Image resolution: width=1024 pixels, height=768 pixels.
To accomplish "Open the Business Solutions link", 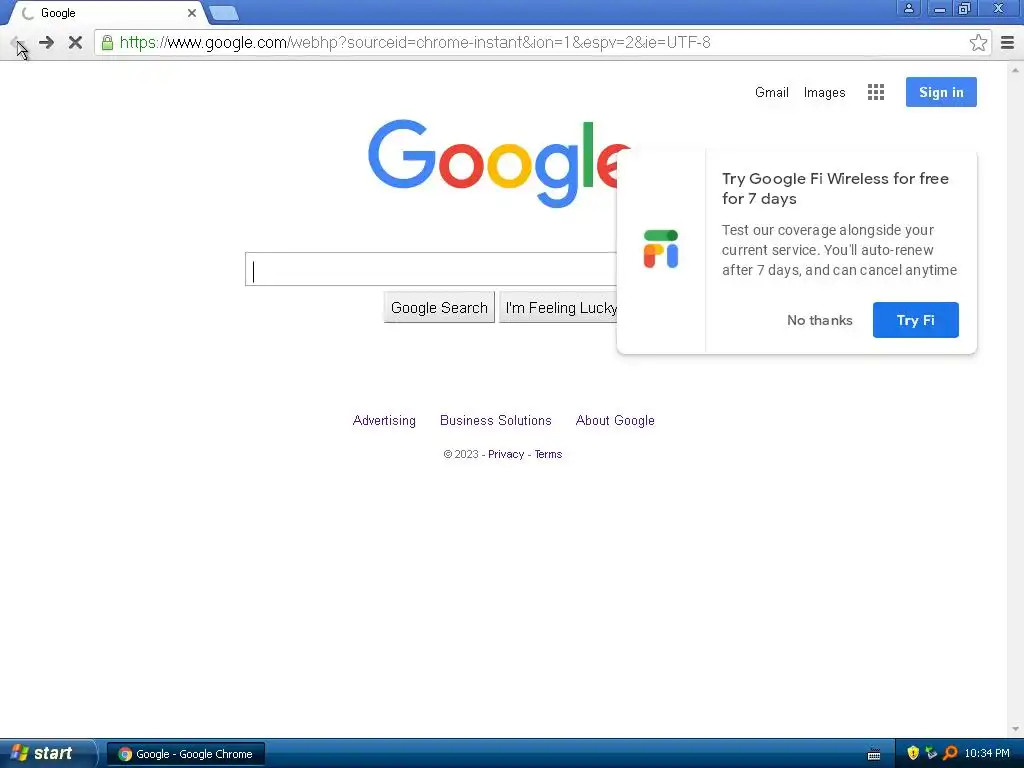I will (496, 421).
